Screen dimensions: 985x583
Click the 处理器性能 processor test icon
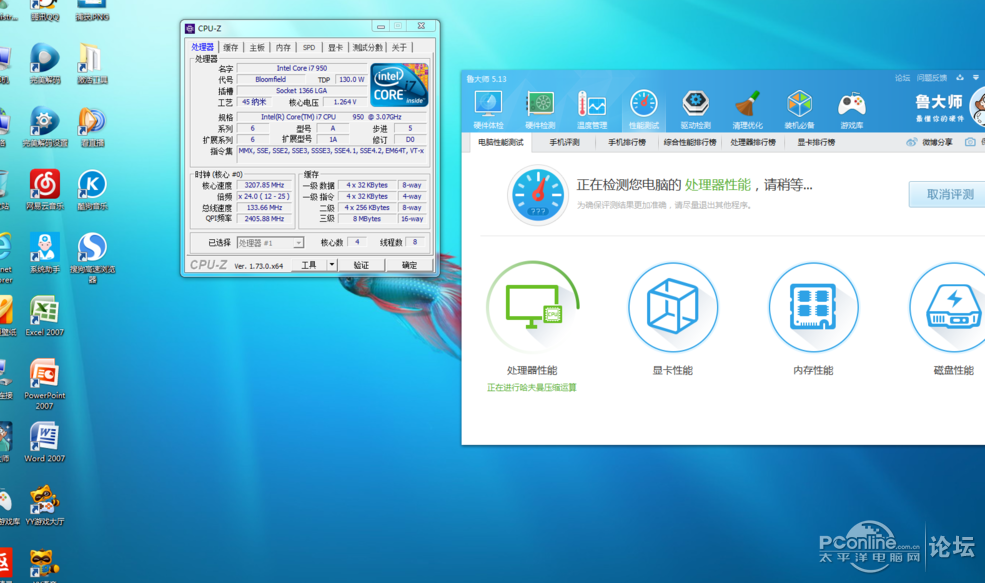pos(532,307)
